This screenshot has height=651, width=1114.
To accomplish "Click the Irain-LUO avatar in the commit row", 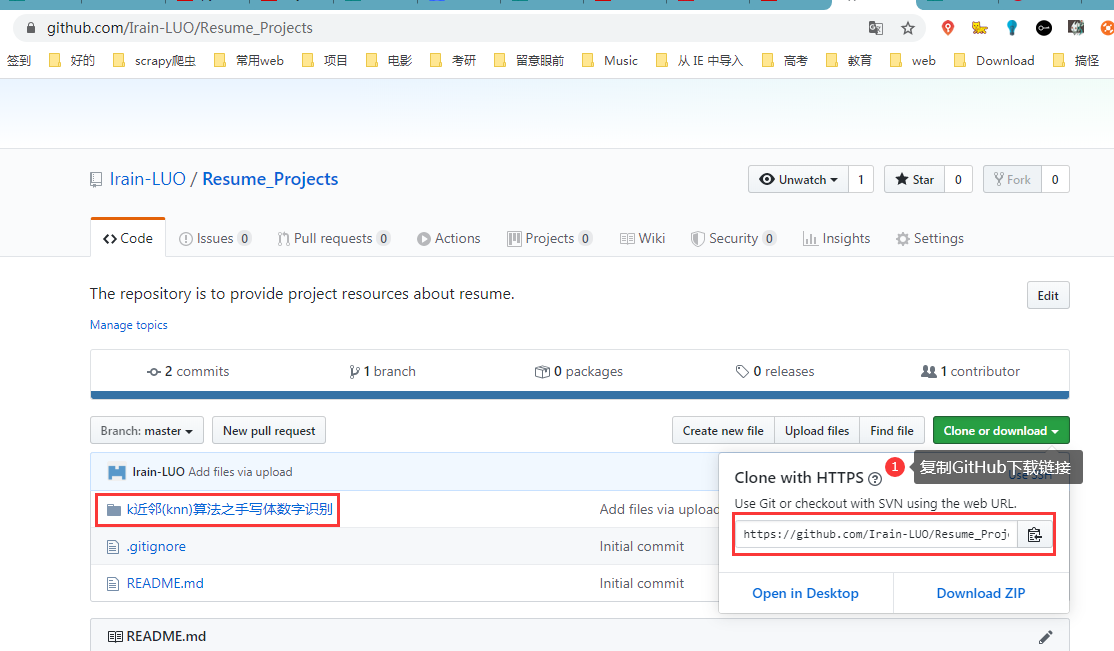I will tap(117, 472).
